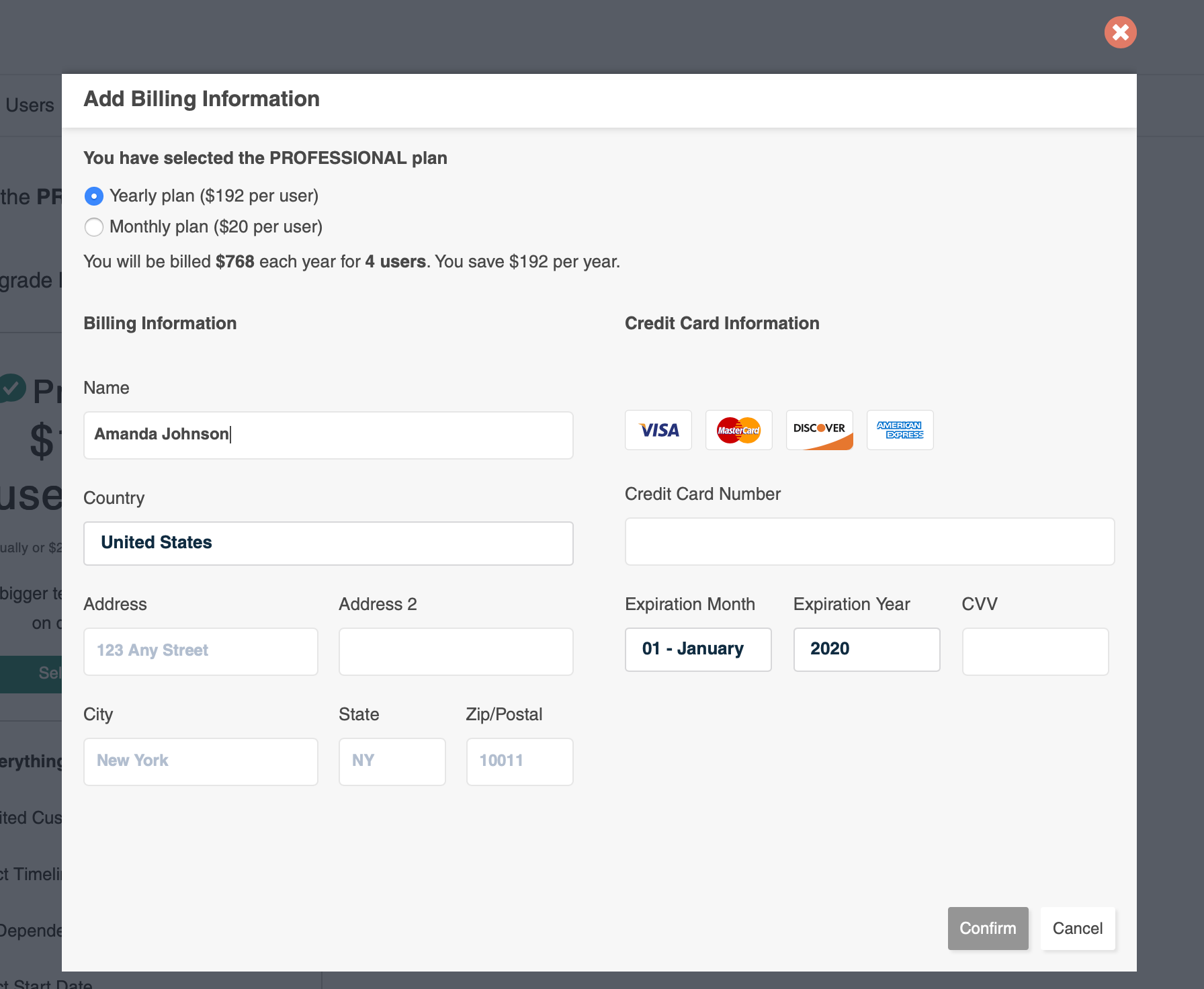Click the Add Billing Information header
Image resolution: width=1204 pixels, height=989 pixels.
[202, 99]
